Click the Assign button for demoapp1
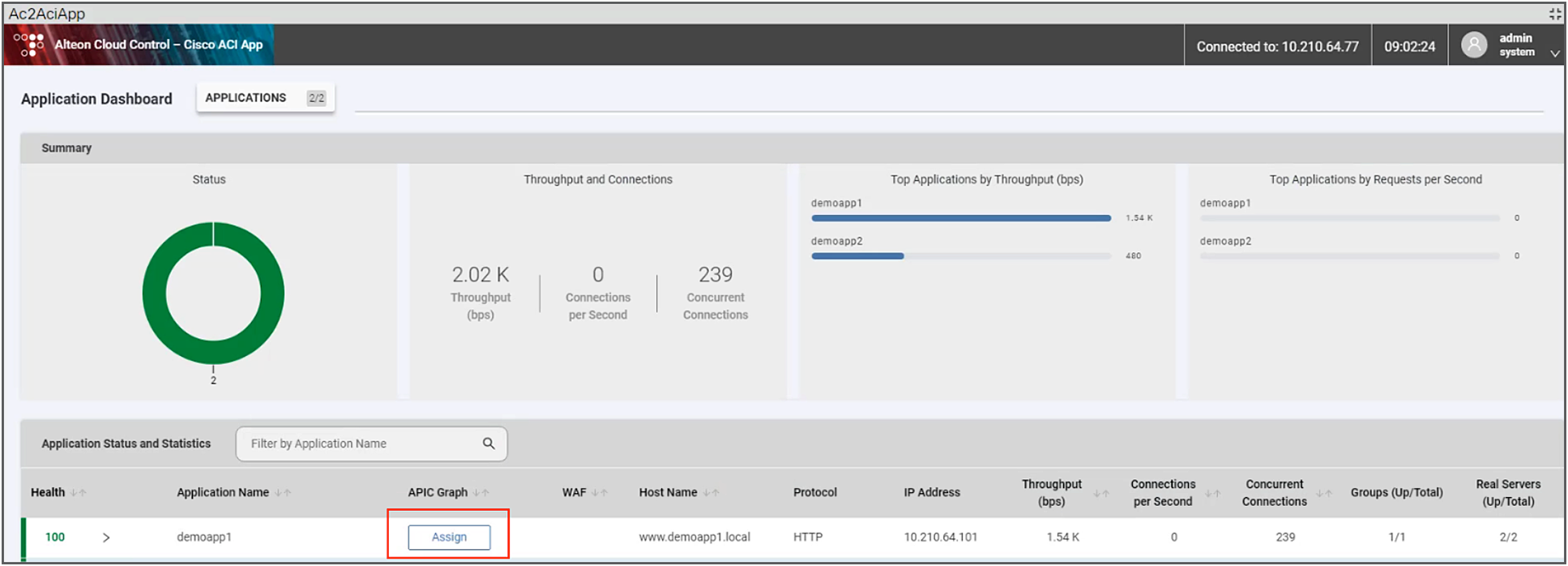Screen dimensions: 1568x566 [449, 537]
